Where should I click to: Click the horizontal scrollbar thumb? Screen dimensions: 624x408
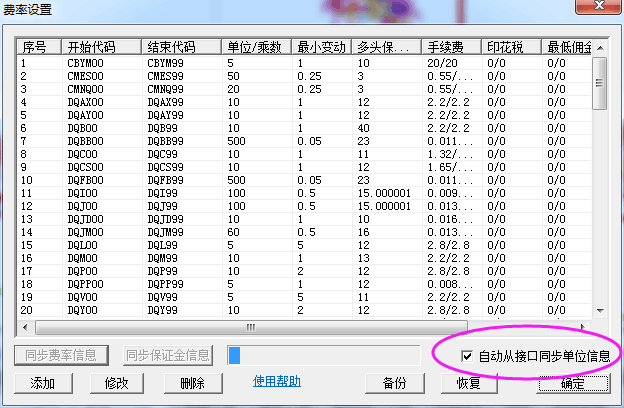pyautogui.click(x=251, y=327)
